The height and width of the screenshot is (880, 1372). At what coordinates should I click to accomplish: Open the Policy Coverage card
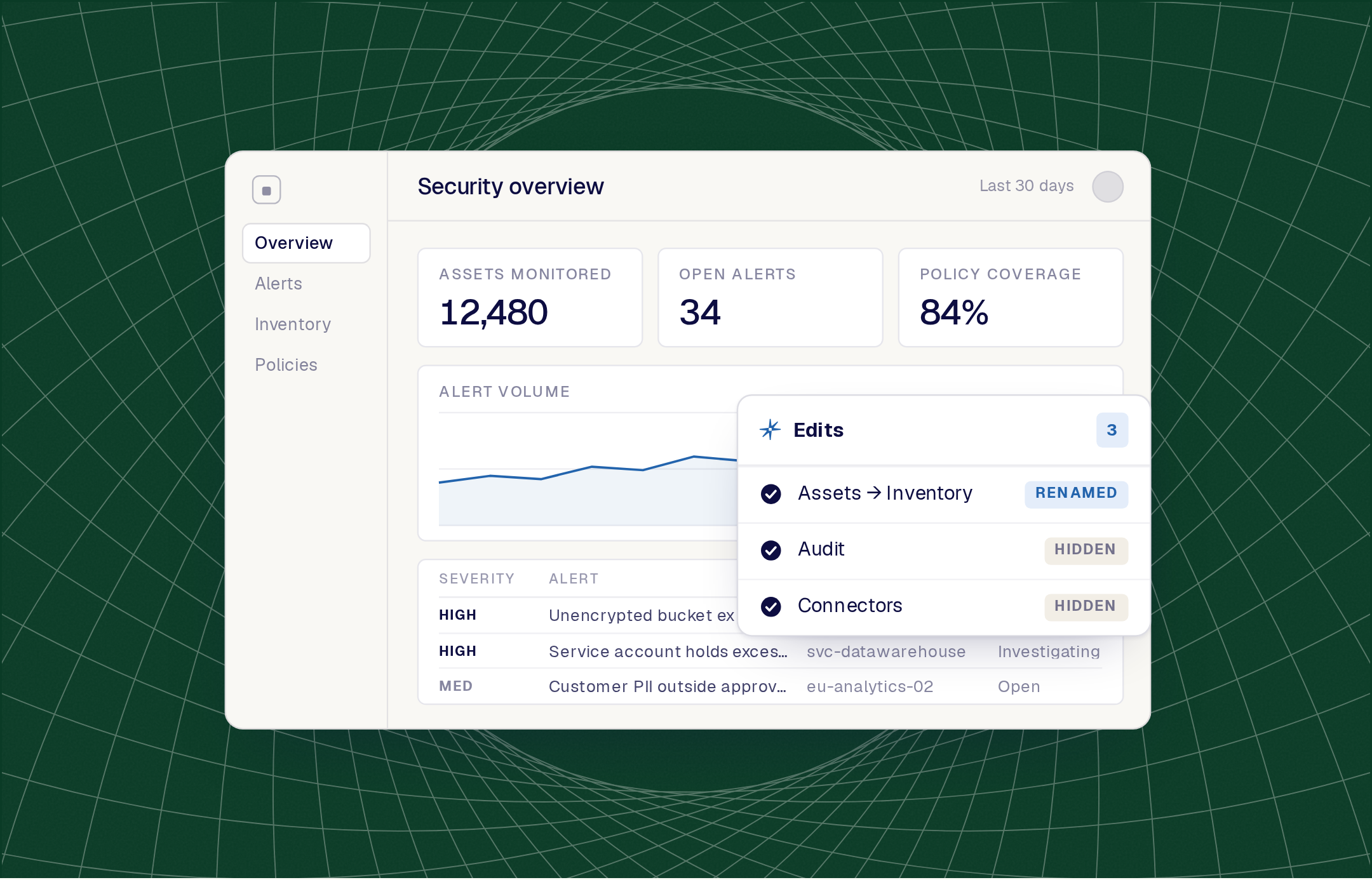[x=1011, y=298]
